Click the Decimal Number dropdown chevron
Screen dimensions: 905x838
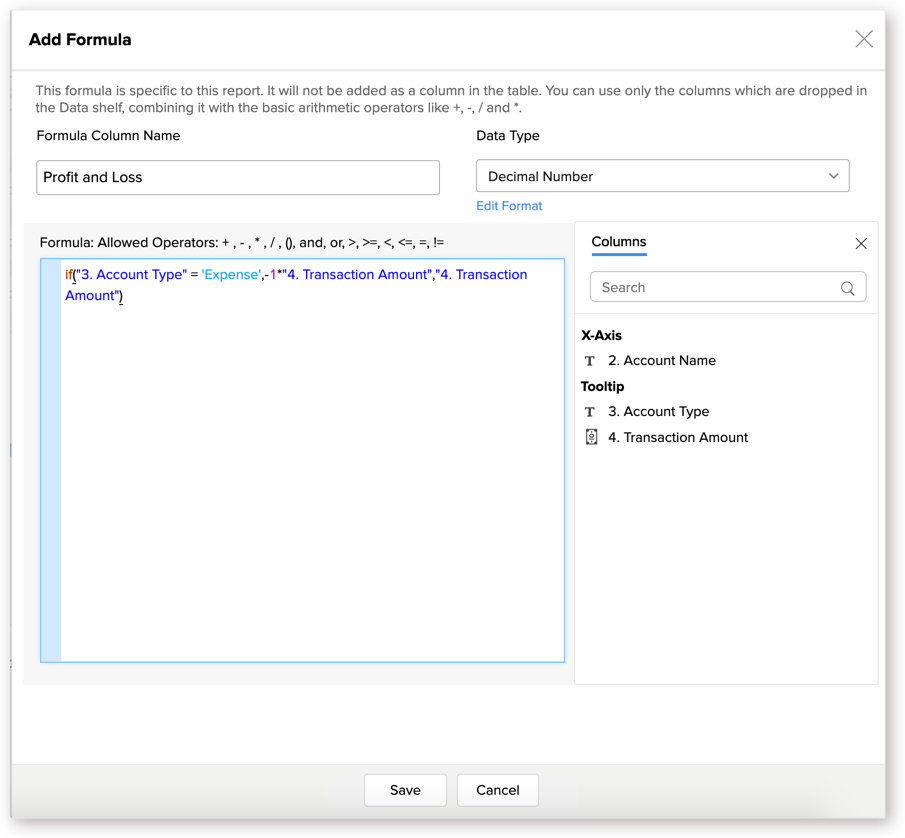click(833, 176)
